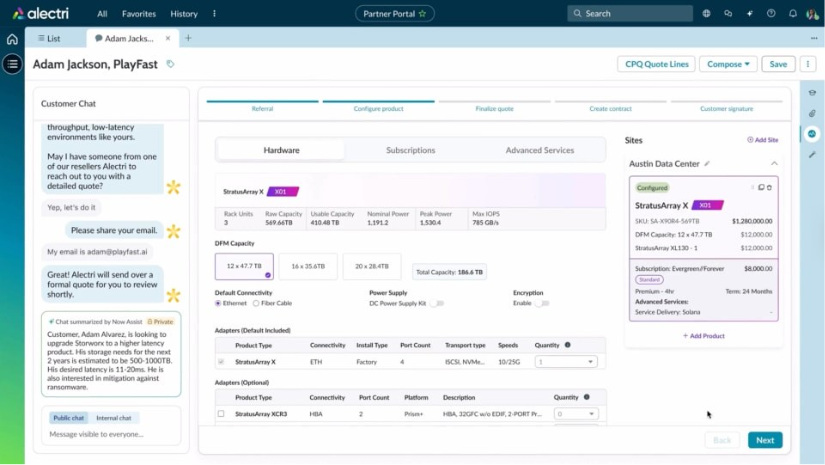Click the Search field
This screenshot has height=465, width=825.
click(x=630, y=14)
